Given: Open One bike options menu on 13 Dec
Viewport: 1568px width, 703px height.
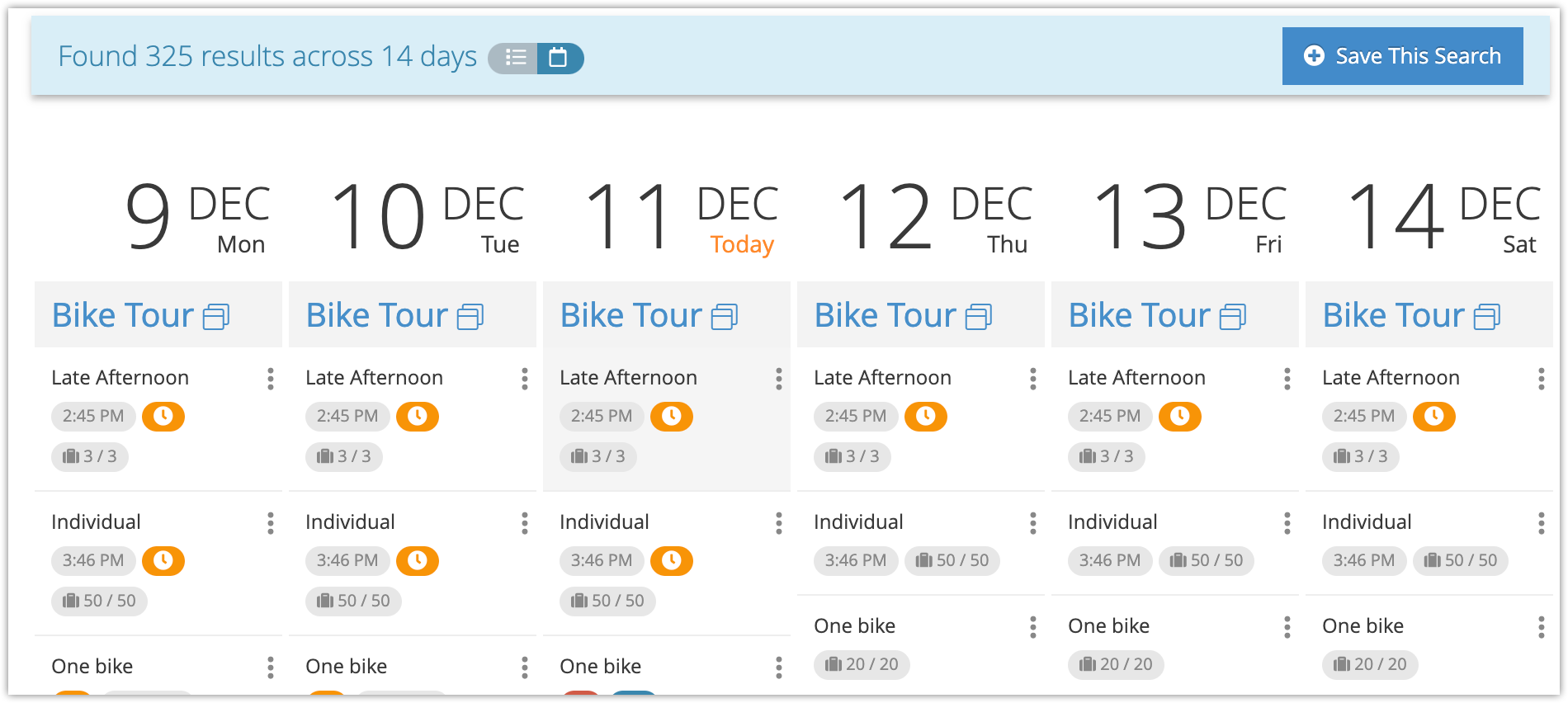Looking at the screenshot, I should (x=1287, y=627).
